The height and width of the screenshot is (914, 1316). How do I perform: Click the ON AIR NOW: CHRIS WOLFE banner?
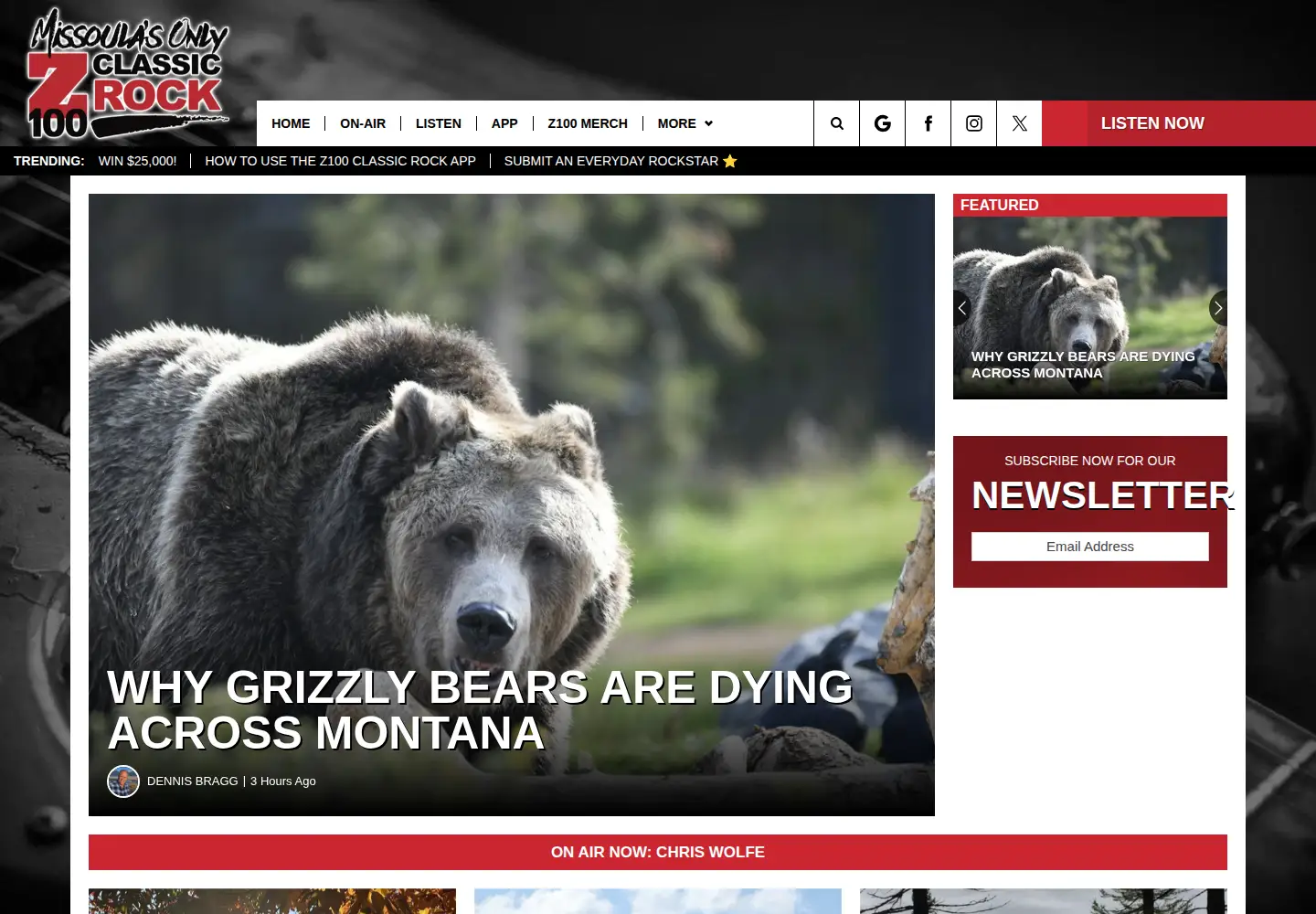658,852
